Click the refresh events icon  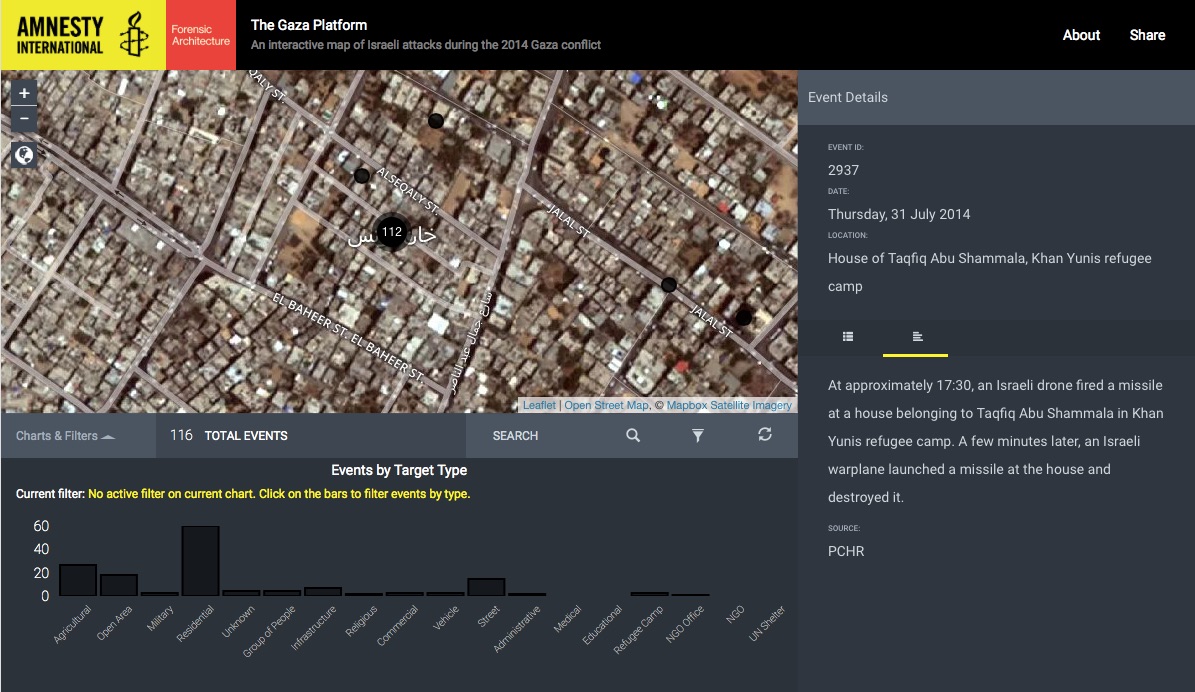(x=765, y=435)
